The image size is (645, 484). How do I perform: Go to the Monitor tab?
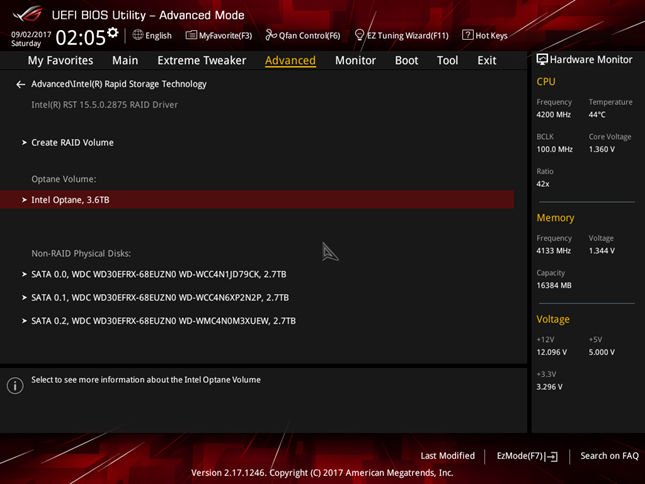[355, 60]
